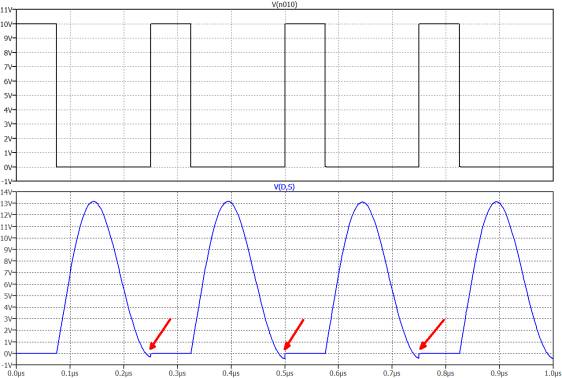Click the 10V label on V(n010) axis

(x=6, y=24)
